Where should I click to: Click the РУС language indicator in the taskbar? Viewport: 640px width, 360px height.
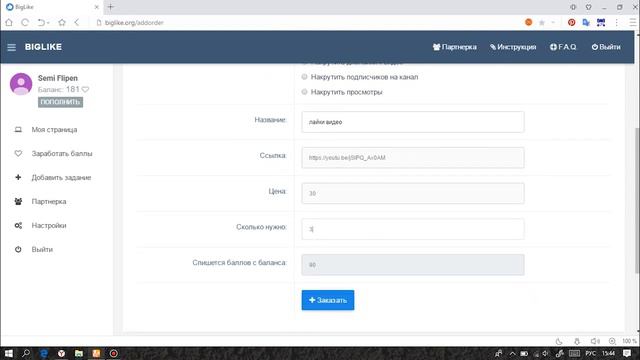tap(590, 353)
